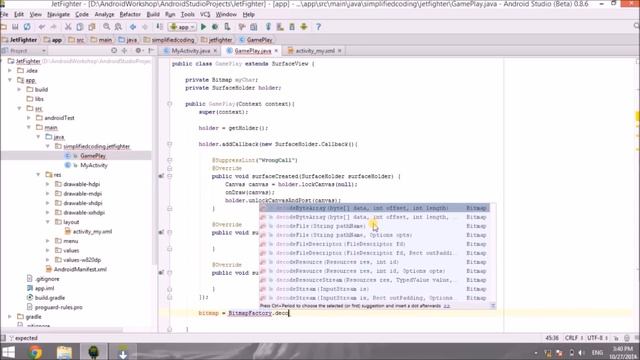The height and width of the screenshot is (360, 640).
Task: Click the UTF-8 encoding status
Action: coord(598,338)
